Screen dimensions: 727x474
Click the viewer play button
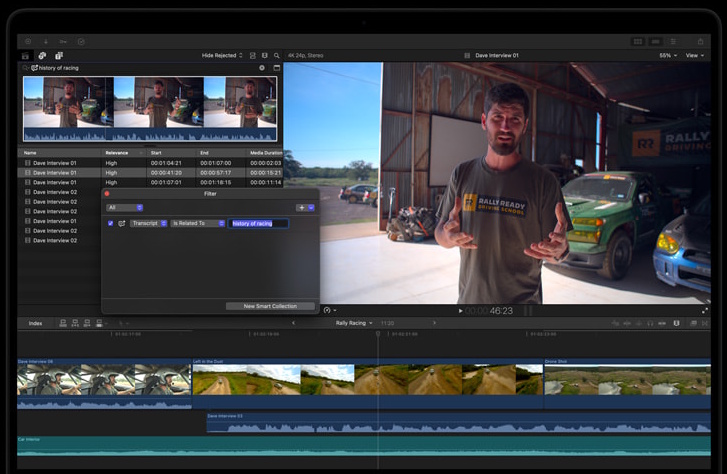pyautogui.click(x=460, y=311)
